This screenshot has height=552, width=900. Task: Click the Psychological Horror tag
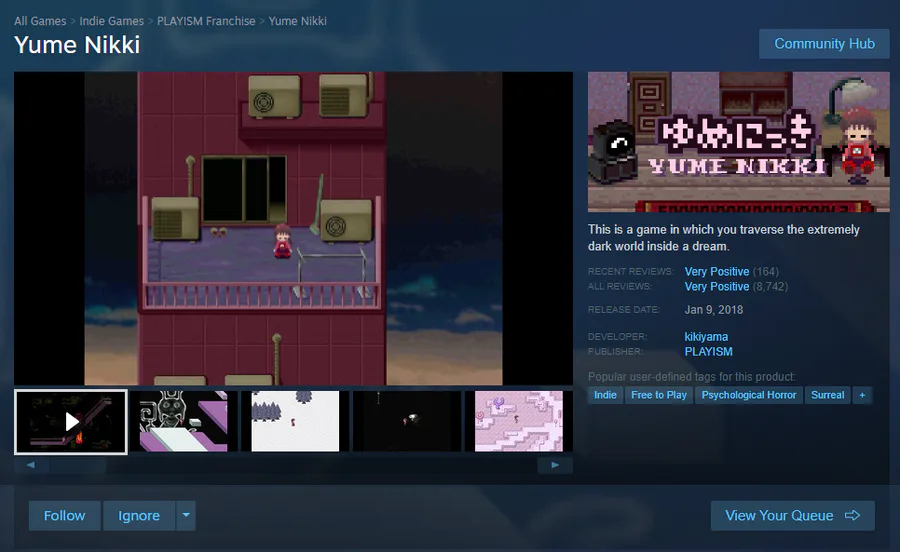(x=748, y=395)
